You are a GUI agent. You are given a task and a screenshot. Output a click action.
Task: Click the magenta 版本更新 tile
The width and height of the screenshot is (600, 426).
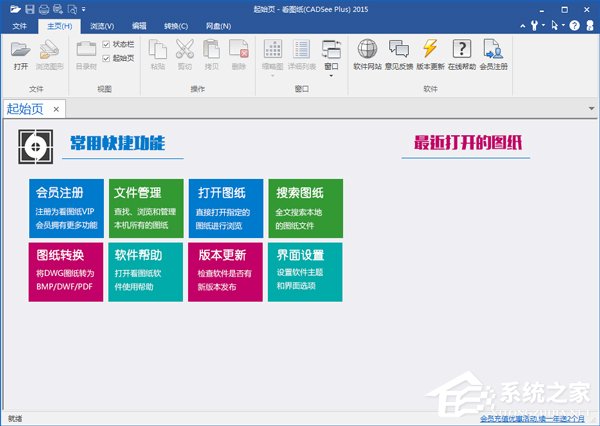[x=225, y=272]
